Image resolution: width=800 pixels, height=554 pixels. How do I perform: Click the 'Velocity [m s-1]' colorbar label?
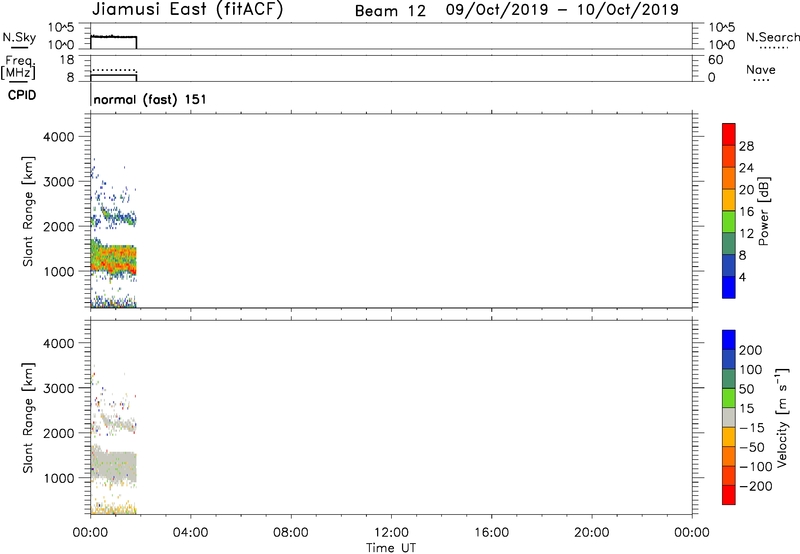click(x=783, y=417)
